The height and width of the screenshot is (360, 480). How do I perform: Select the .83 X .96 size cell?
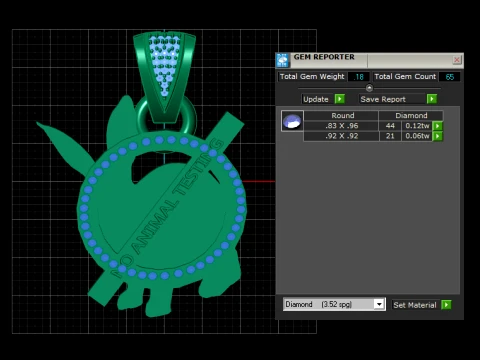(x=341, y=126)
